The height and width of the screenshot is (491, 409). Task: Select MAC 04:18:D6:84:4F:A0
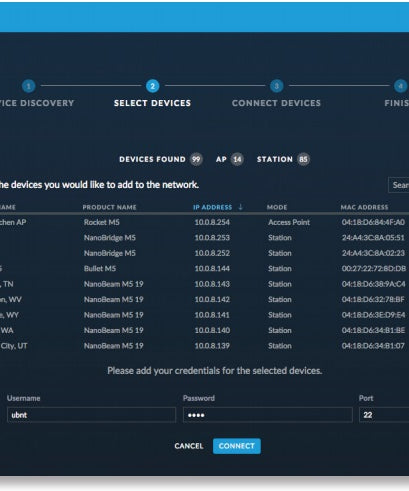pyautogui.click(x=373, y=222)
